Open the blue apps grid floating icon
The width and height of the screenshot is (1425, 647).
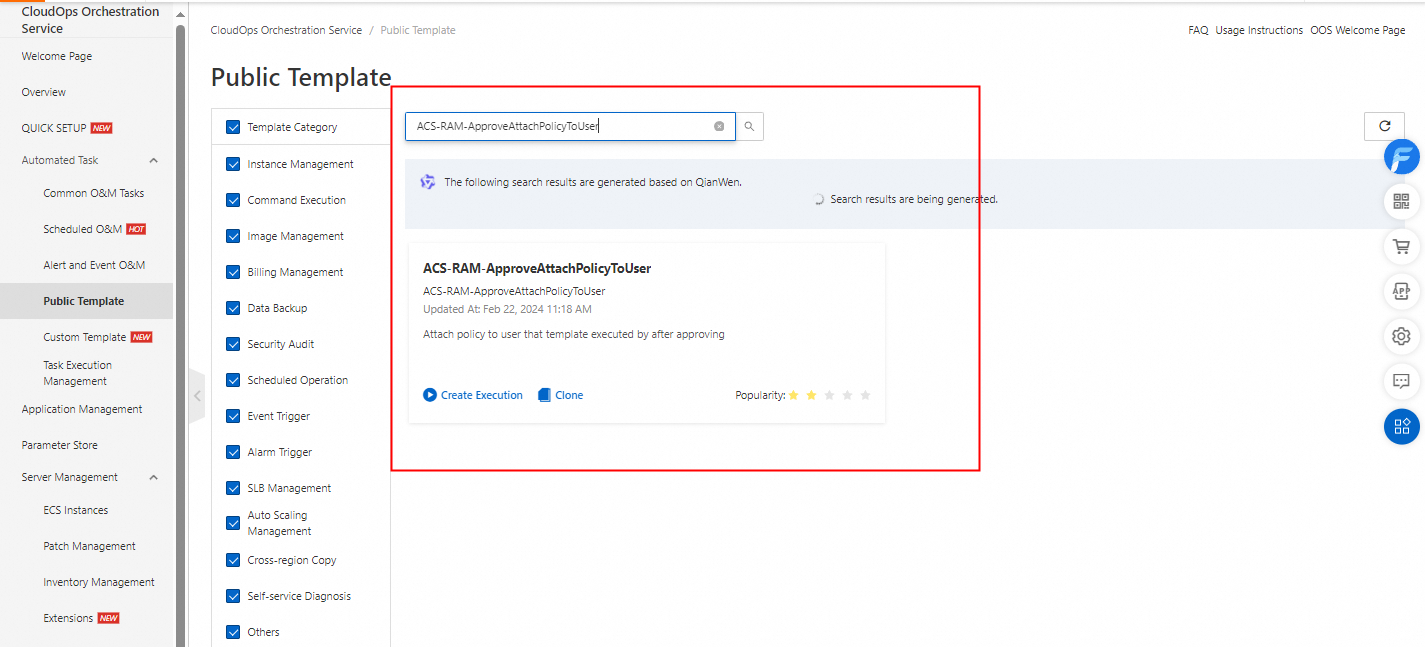tap(1401, 426)
